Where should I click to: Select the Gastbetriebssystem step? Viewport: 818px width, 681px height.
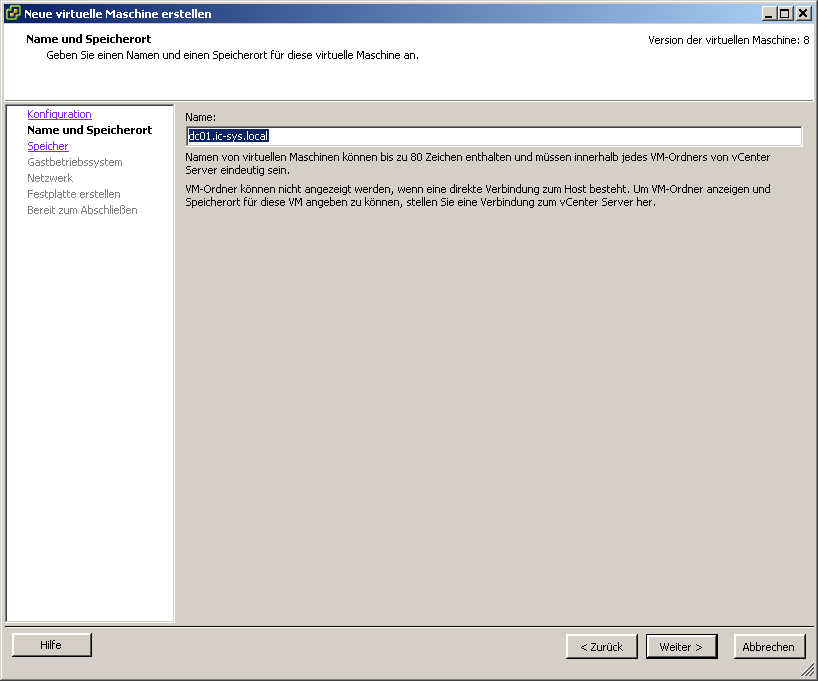pyautogui.click(x=75, y=162)
